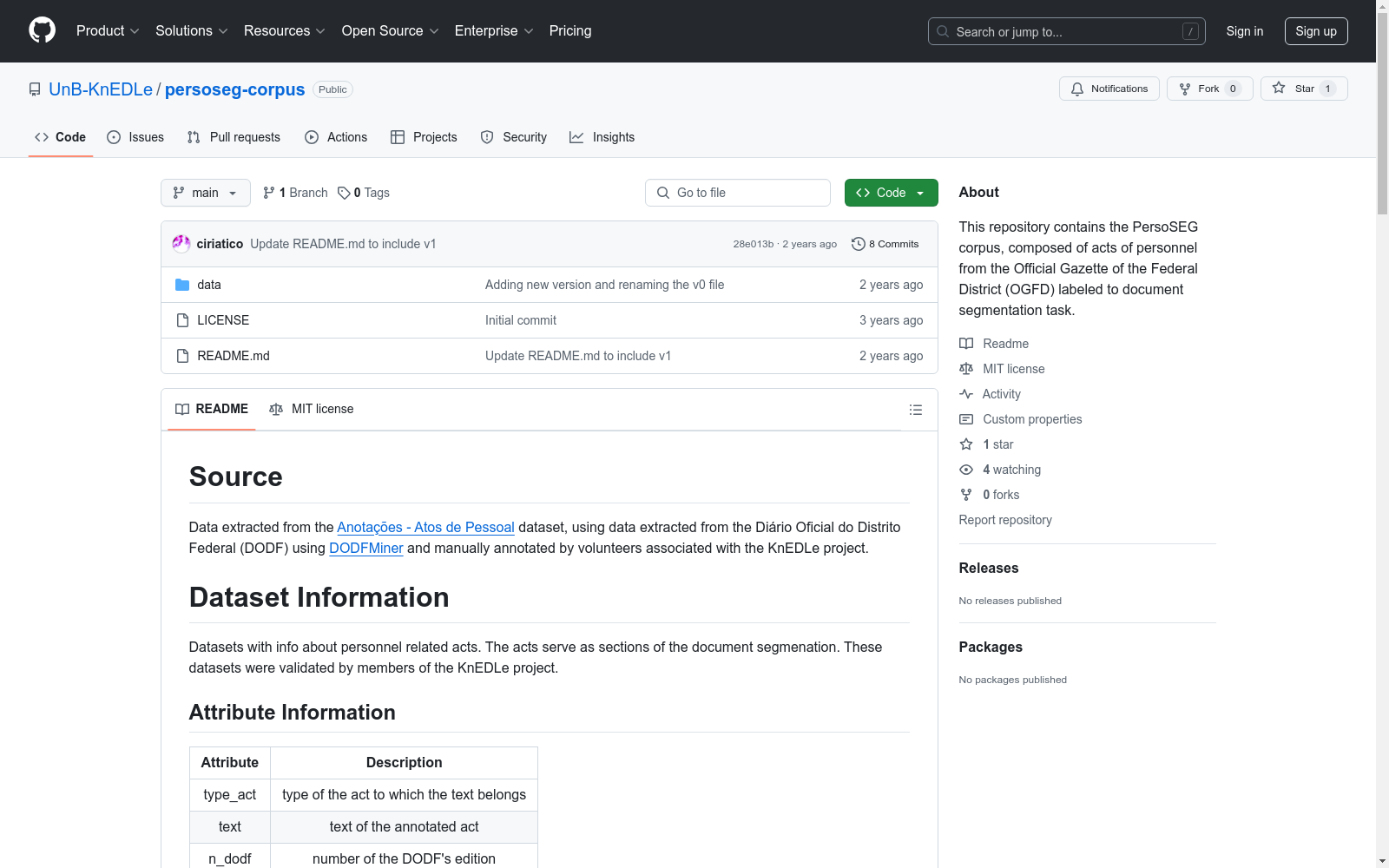Expand the Open Source menu
Image resolution: width=1389 pixels, height=868 pixels.
(391, 30)
